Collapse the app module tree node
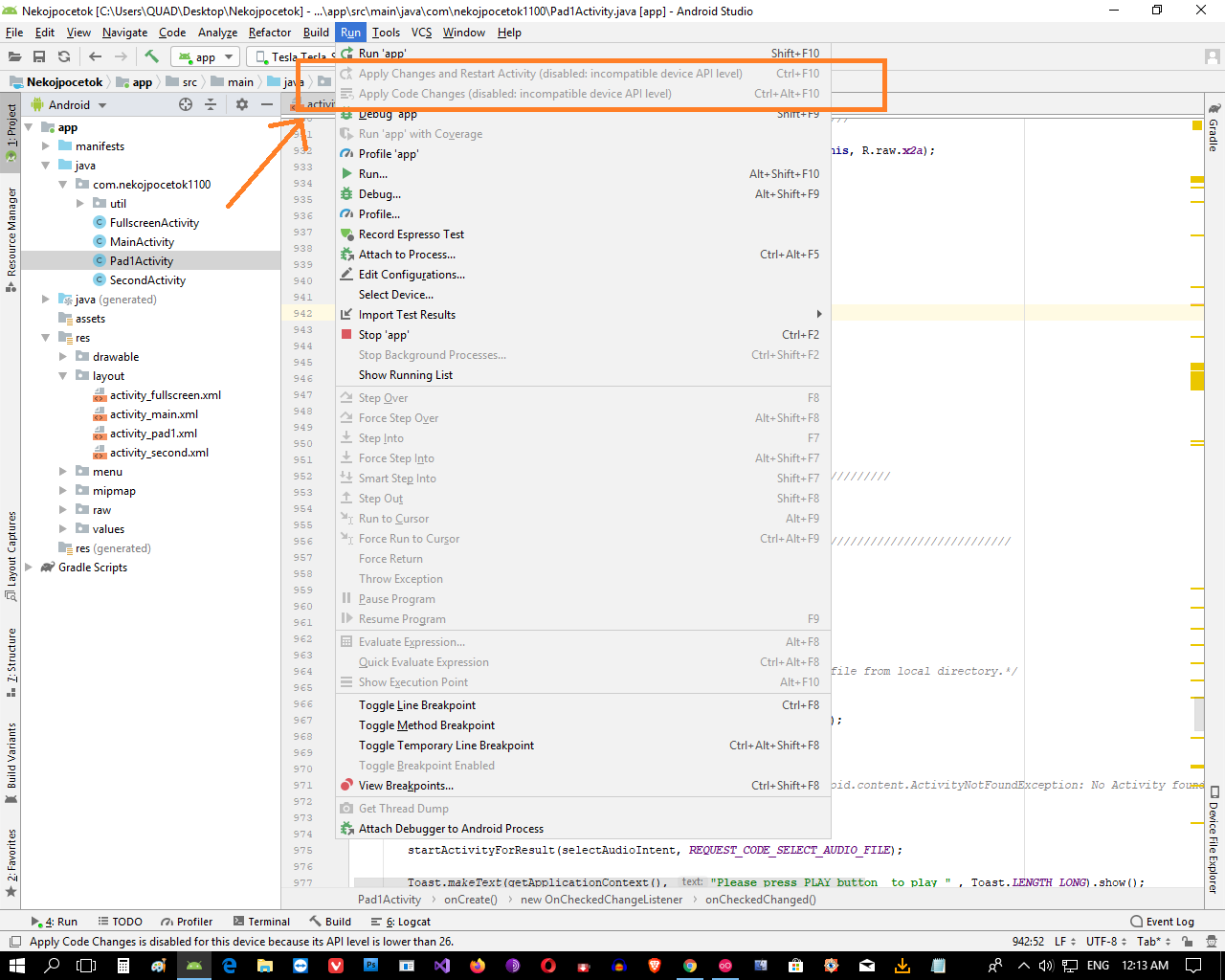 28,127
